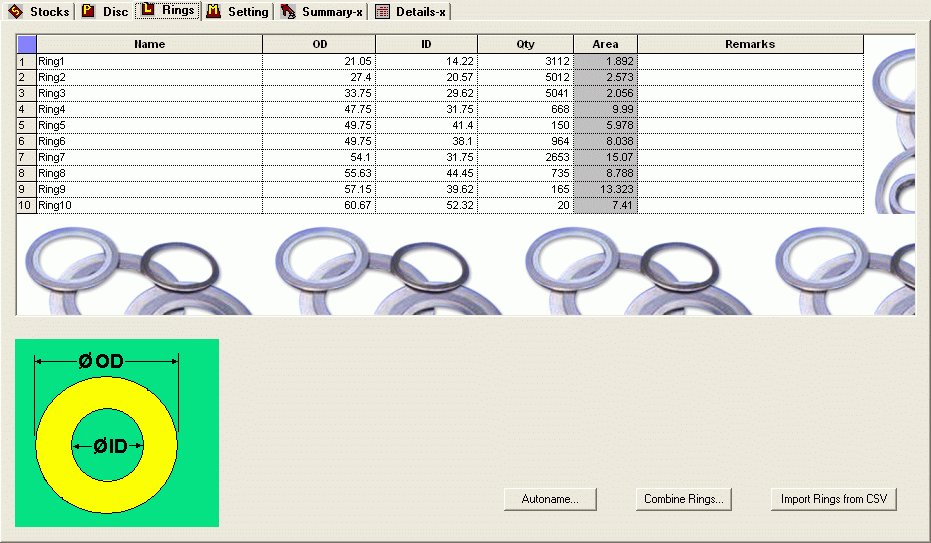The height and width of the screenshot is (543, 931).
Task: Open the Setting tab
Action: pos(238,11)
